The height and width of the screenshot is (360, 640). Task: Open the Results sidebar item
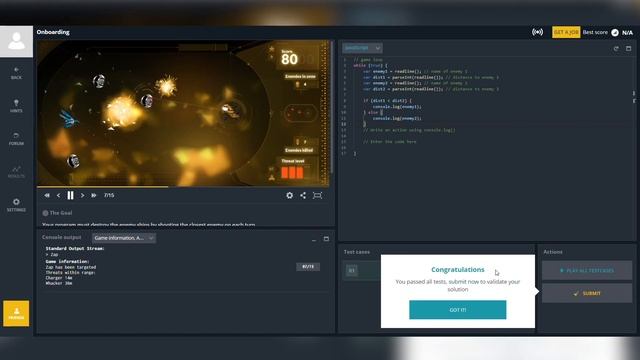coord(16,172)
